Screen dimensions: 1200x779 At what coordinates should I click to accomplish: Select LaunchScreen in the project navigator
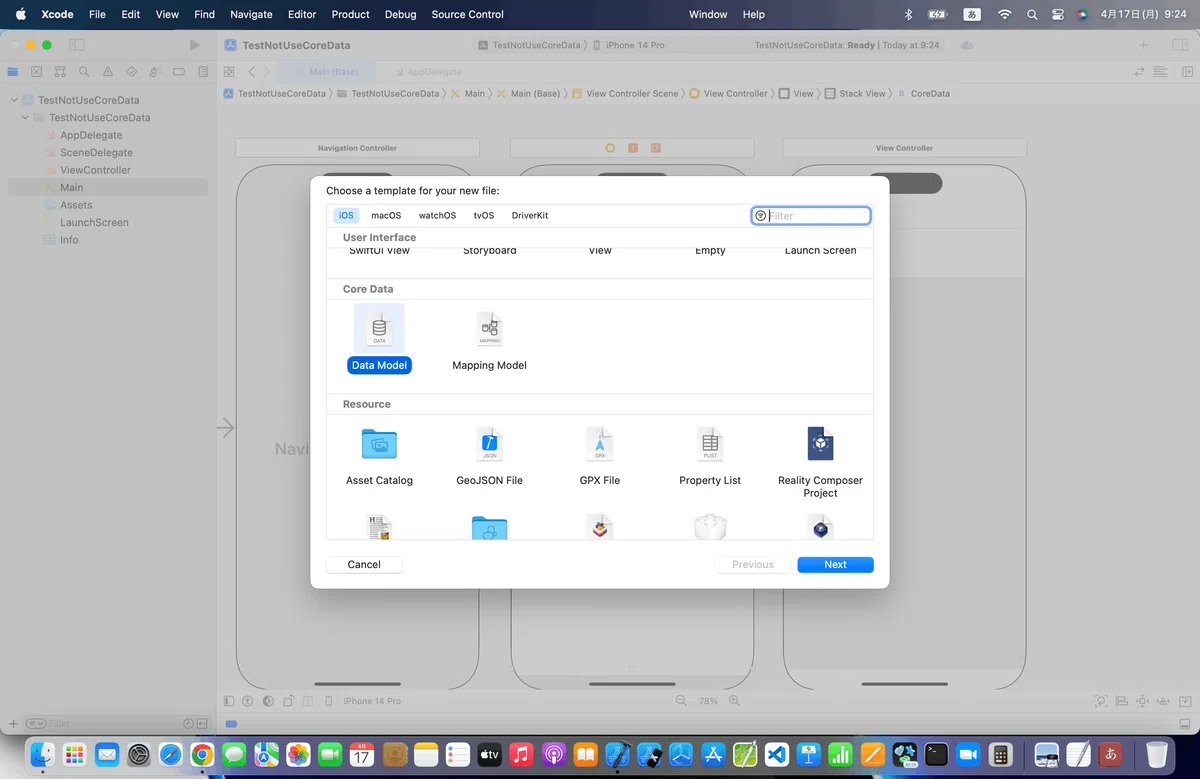[x=93, y=222]
